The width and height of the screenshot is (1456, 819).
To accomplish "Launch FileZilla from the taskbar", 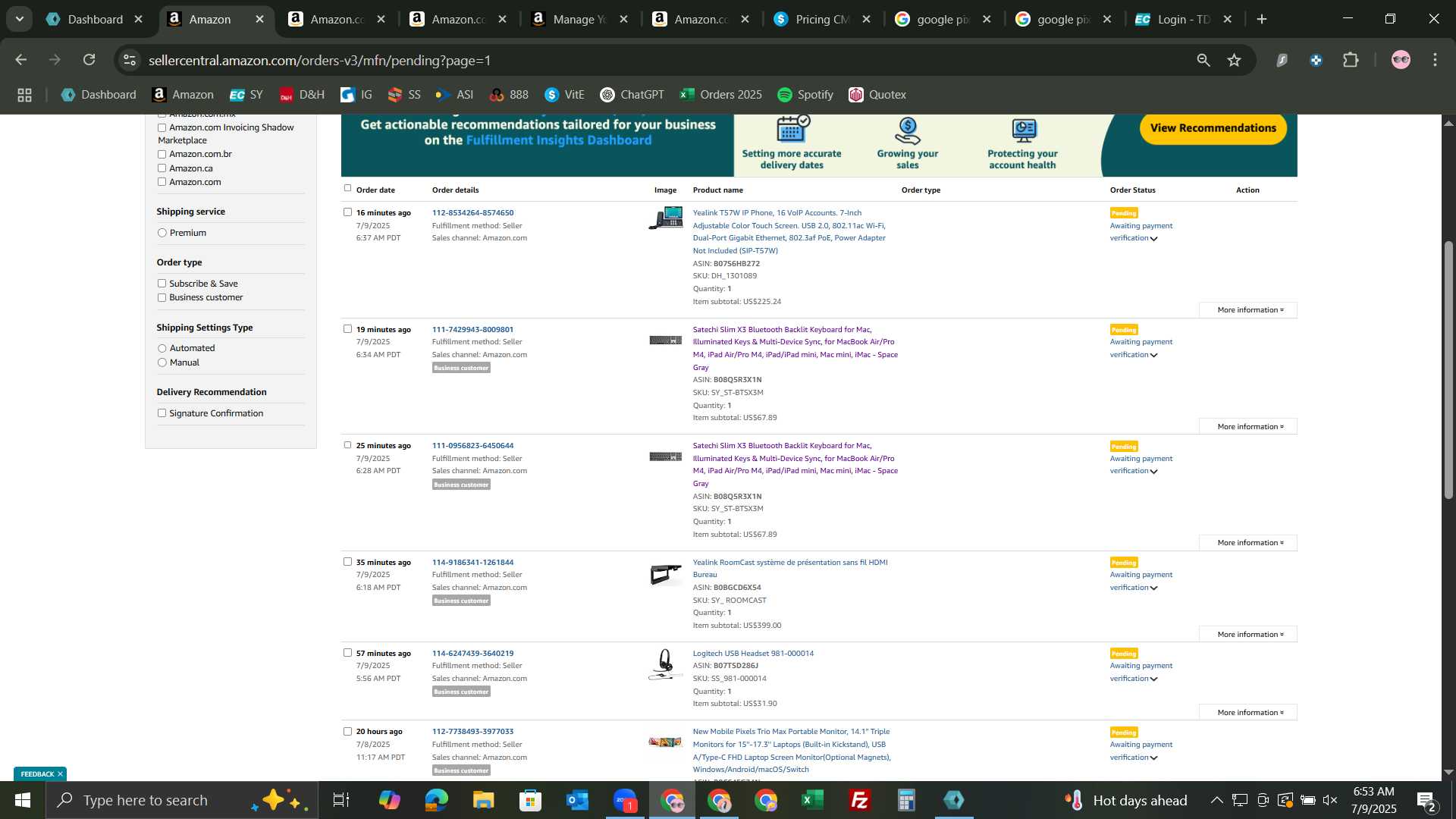I will [860, 800].
